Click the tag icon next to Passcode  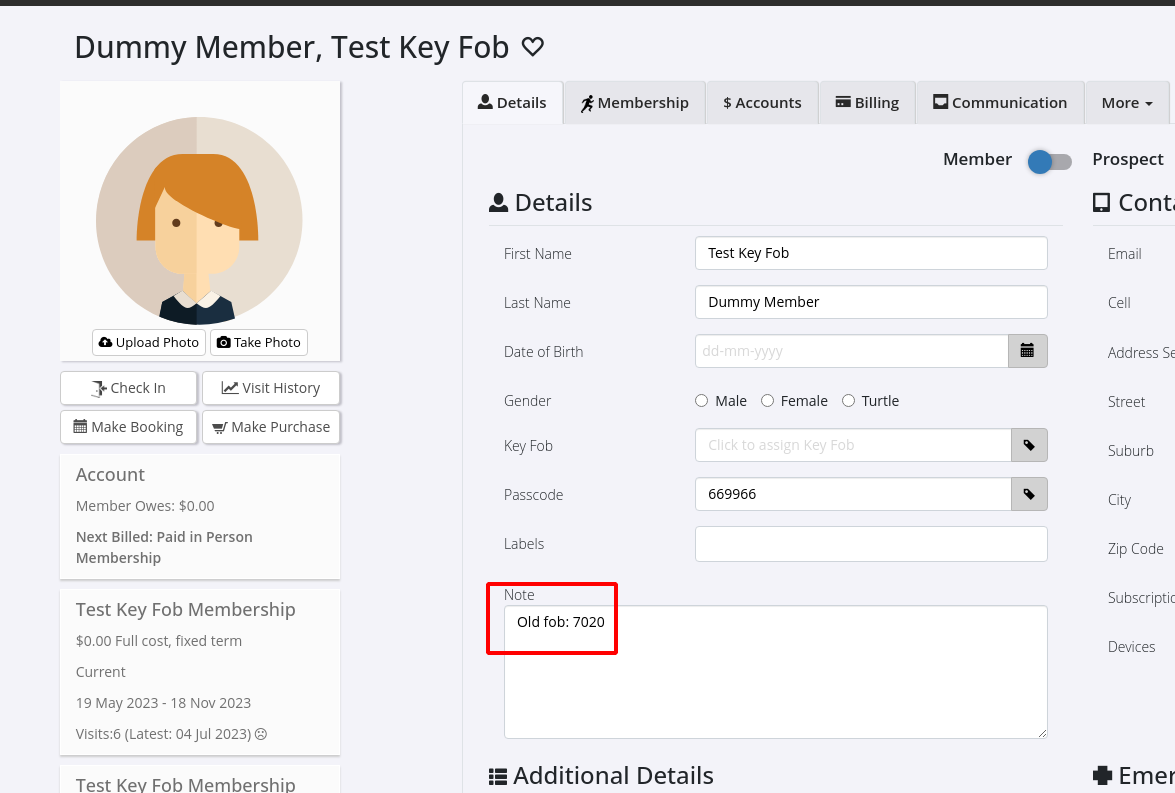(1029, 494)
